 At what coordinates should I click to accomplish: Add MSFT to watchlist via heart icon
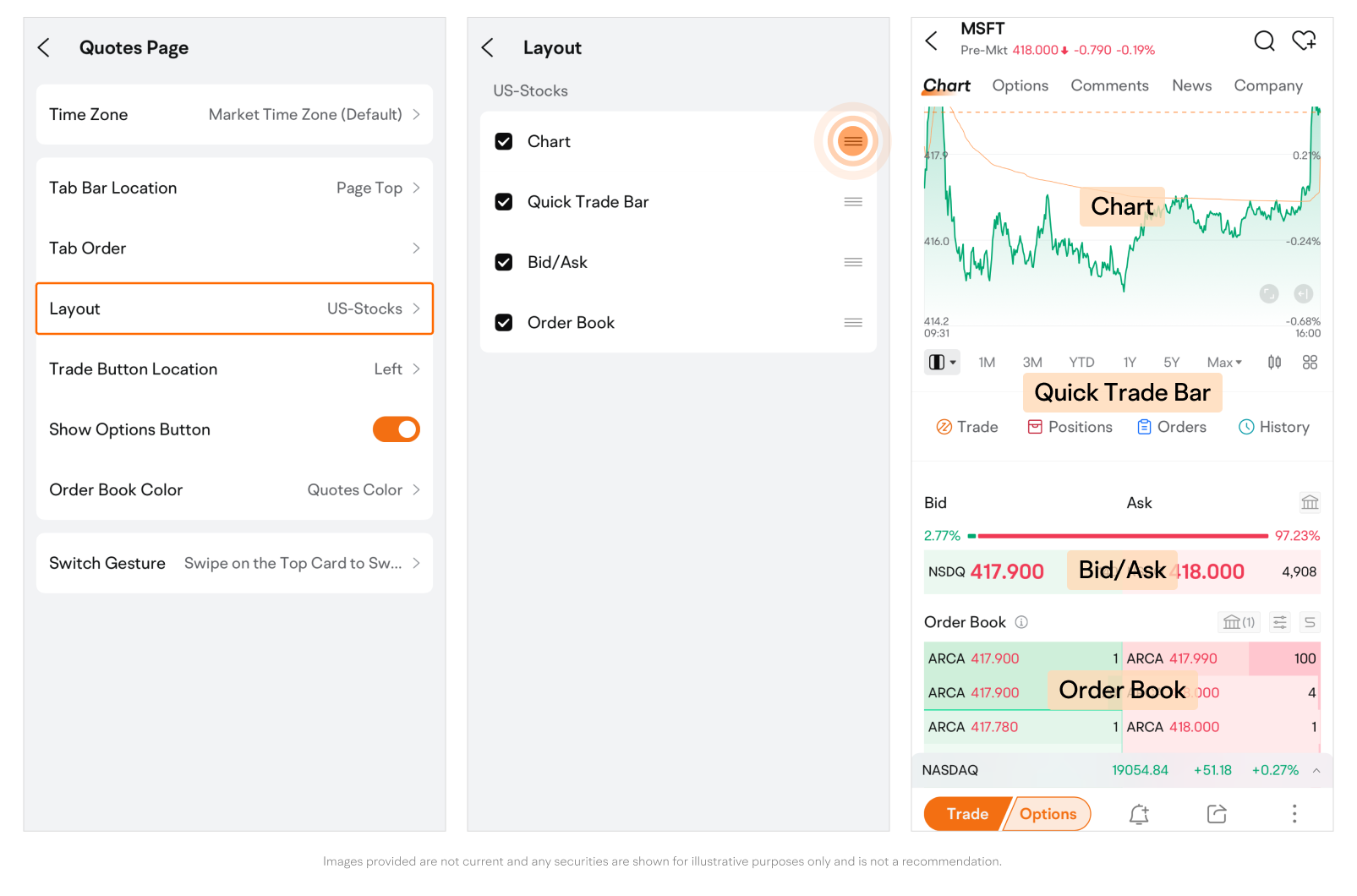(1304, 40)
